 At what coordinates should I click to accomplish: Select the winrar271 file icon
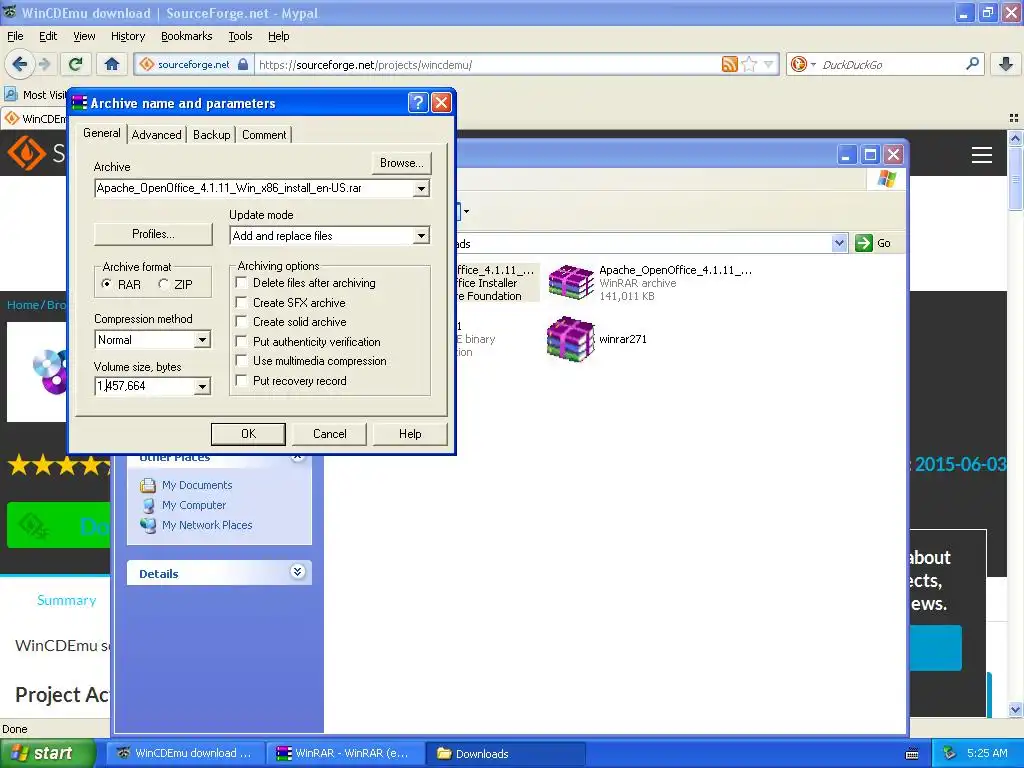[571, 339]
